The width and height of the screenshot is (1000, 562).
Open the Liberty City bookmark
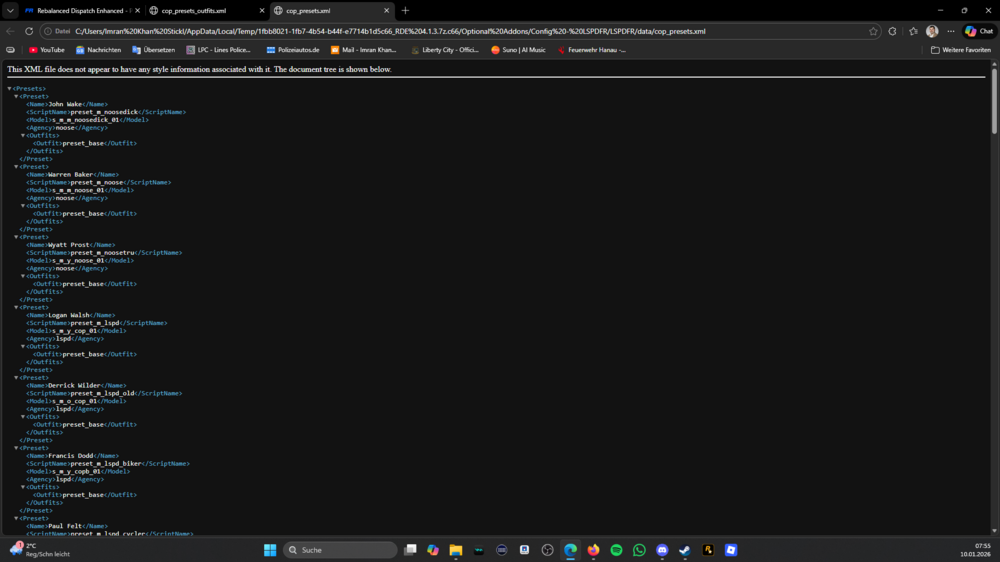445,50
